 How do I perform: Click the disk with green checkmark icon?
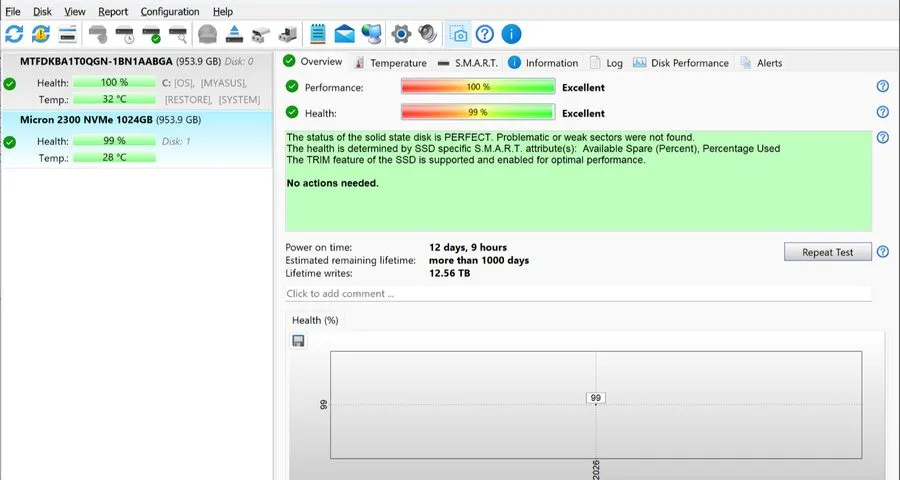point(152,34)
